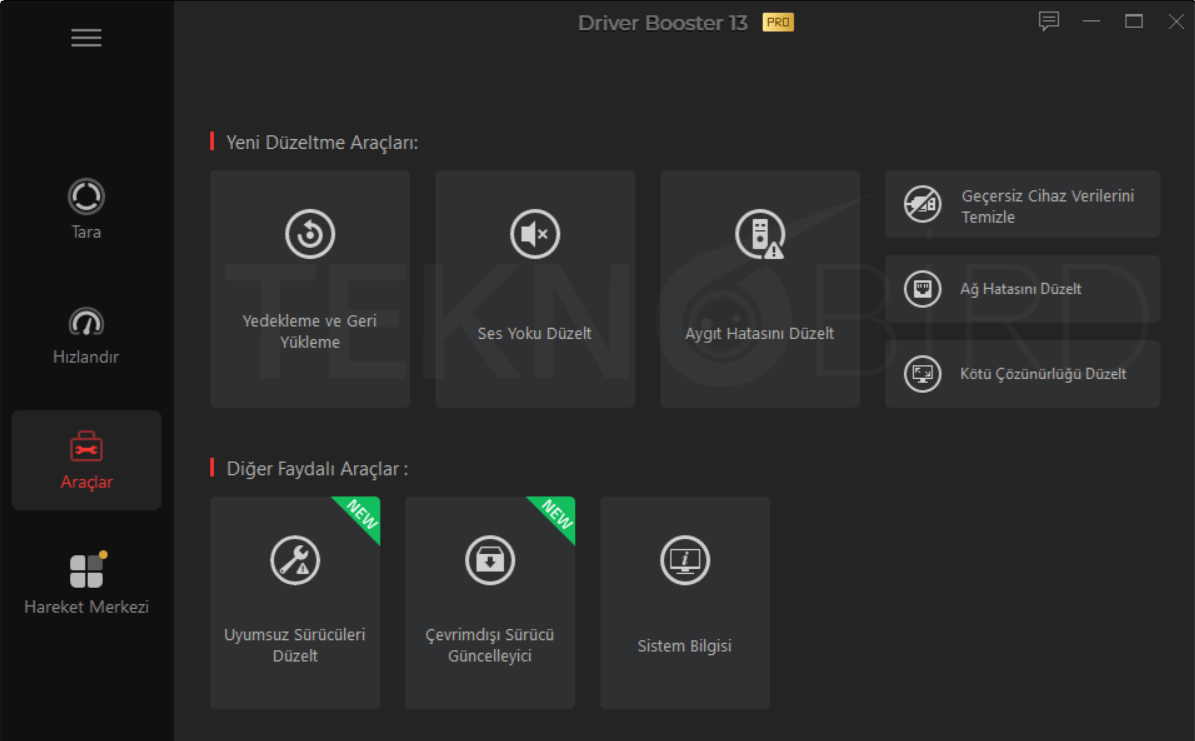Click the Ağ Hatasını Düzelt text

coord(1021,289)
